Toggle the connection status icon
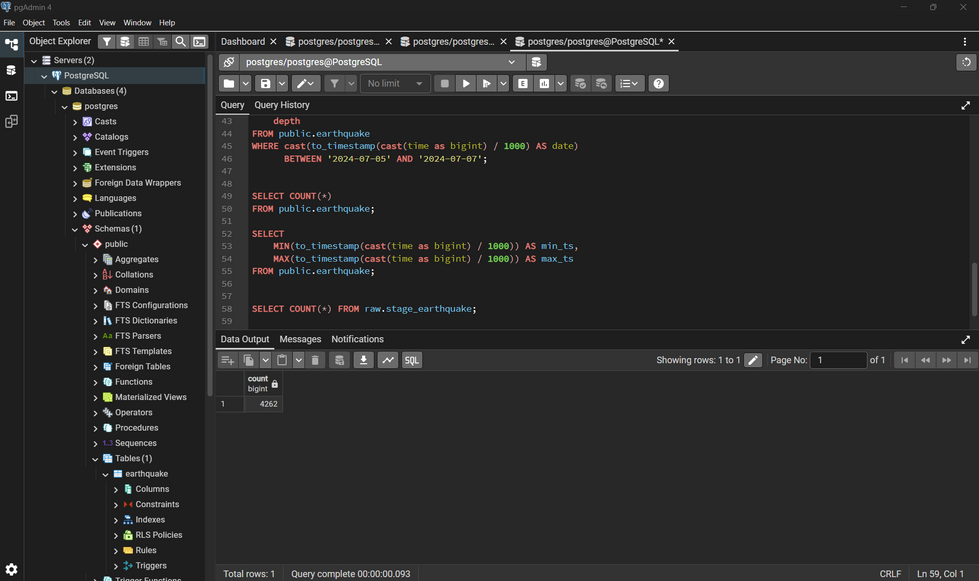The image size is (979, 581). [x=229, y=62]
